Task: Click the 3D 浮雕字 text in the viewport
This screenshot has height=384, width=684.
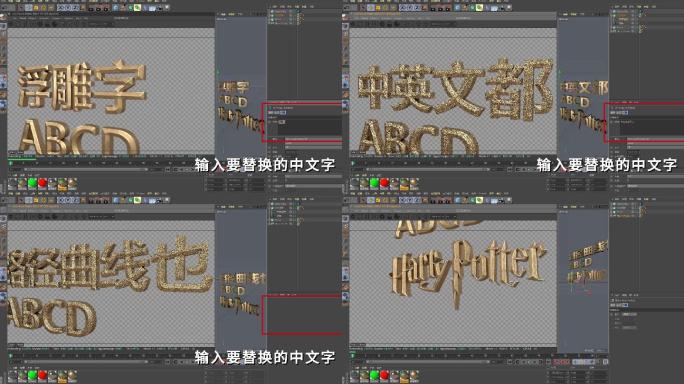Action: pyautogui.click(x=82, y=87)
